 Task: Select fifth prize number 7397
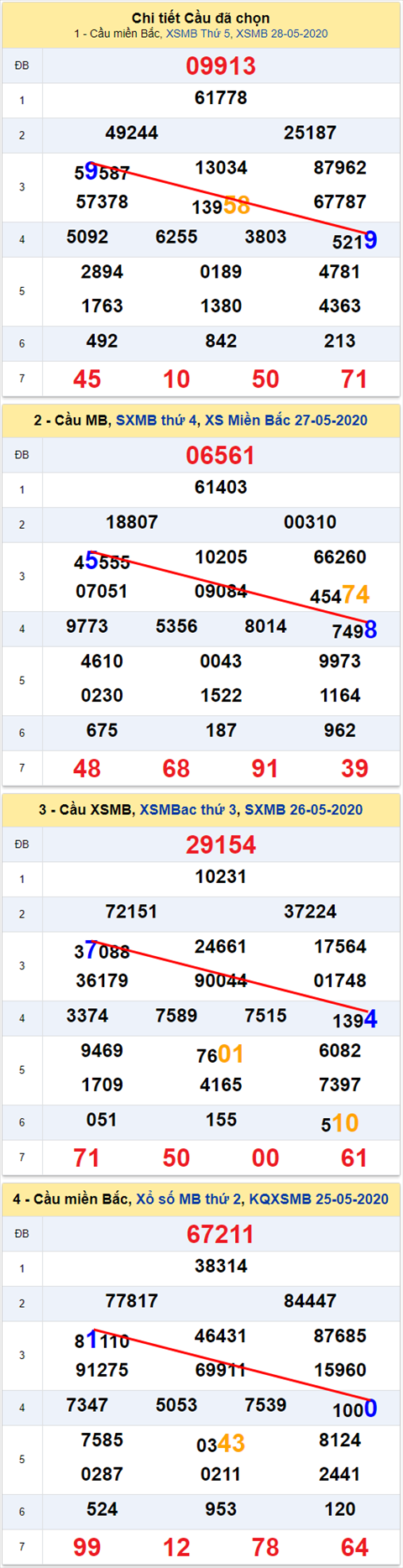tap(340, 1085)
